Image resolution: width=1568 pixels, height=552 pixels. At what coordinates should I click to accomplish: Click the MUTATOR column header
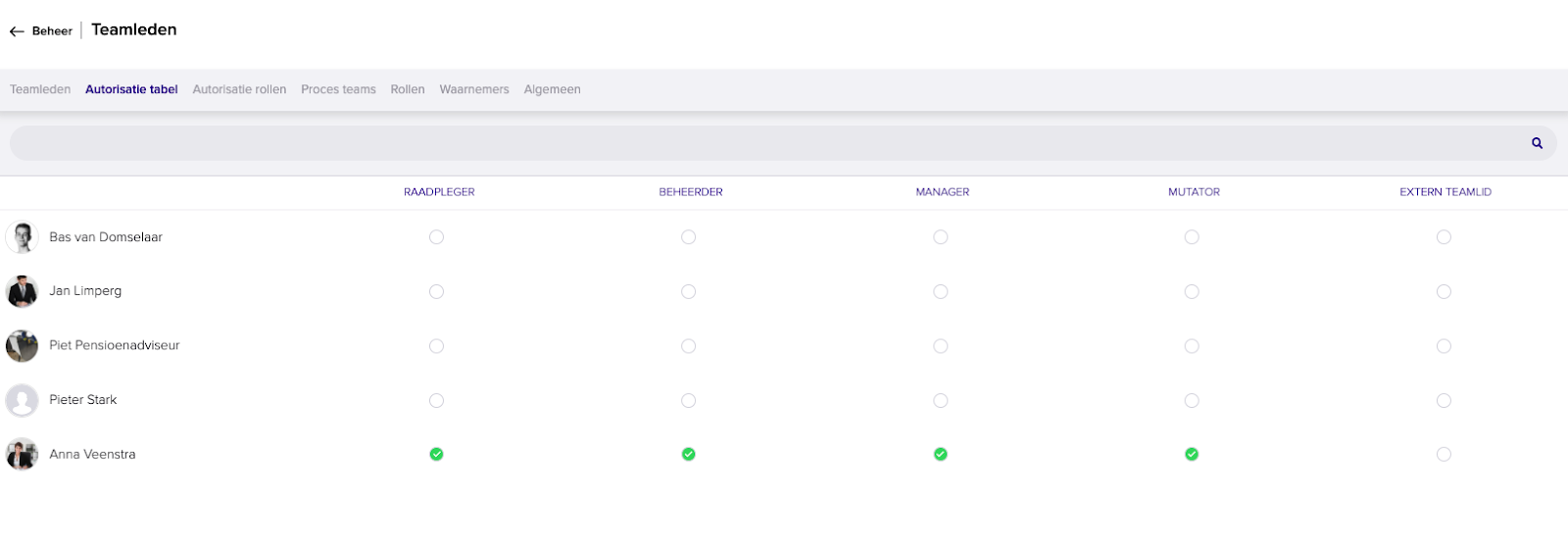coord(1194,192)
